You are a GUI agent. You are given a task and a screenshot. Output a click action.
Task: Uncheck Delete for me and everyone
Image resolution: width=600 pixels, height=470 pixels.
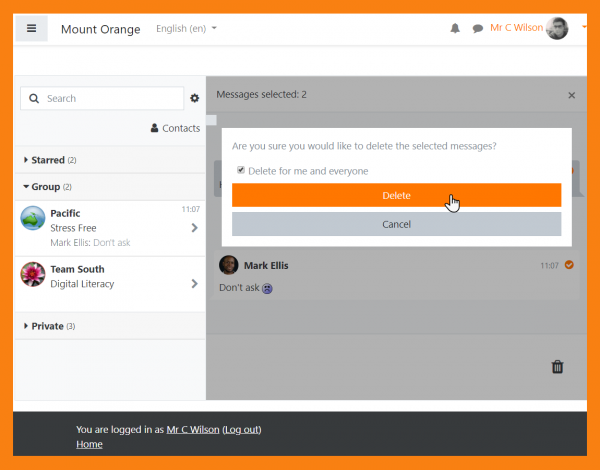click(241, 170)
